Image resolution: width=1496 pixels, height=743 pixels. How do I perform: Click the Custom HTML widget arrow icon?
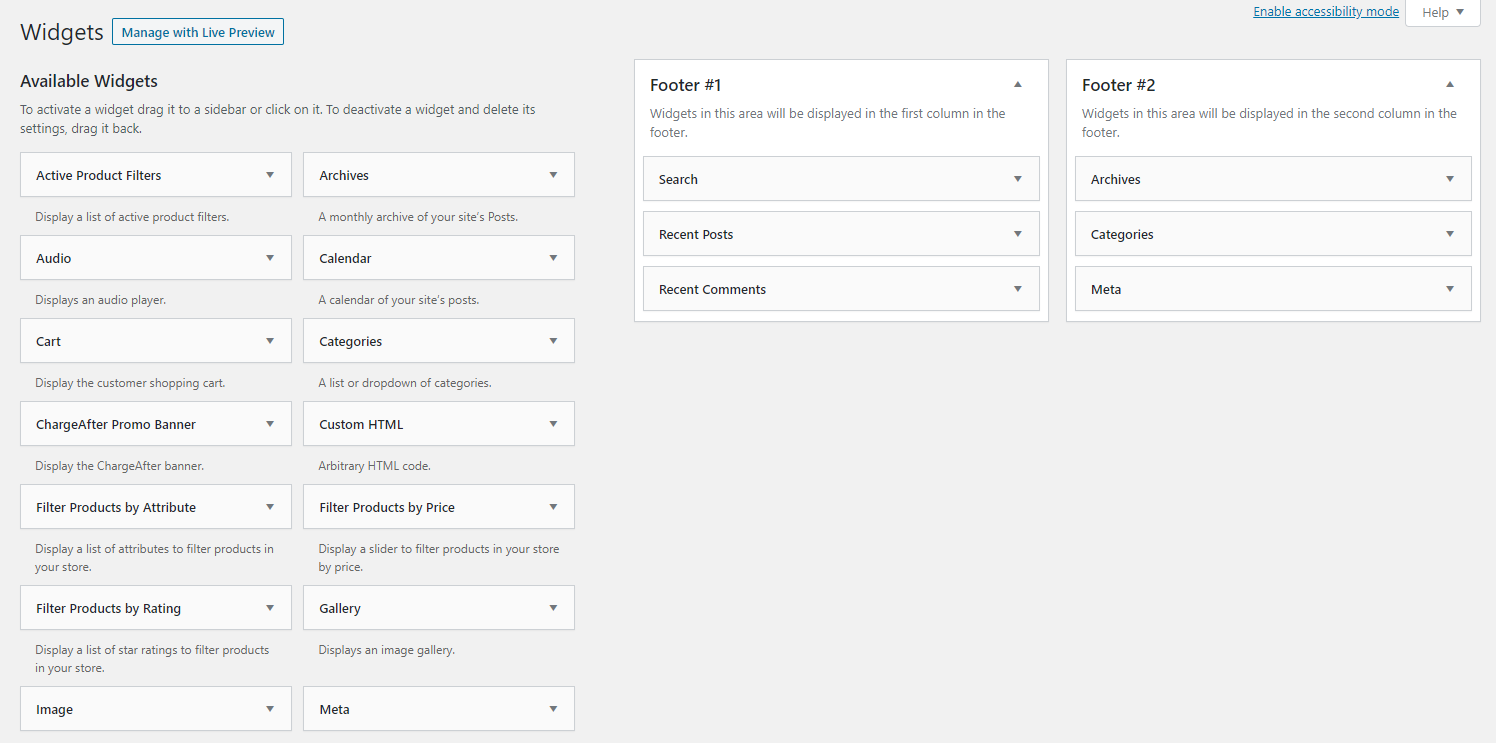553,424
